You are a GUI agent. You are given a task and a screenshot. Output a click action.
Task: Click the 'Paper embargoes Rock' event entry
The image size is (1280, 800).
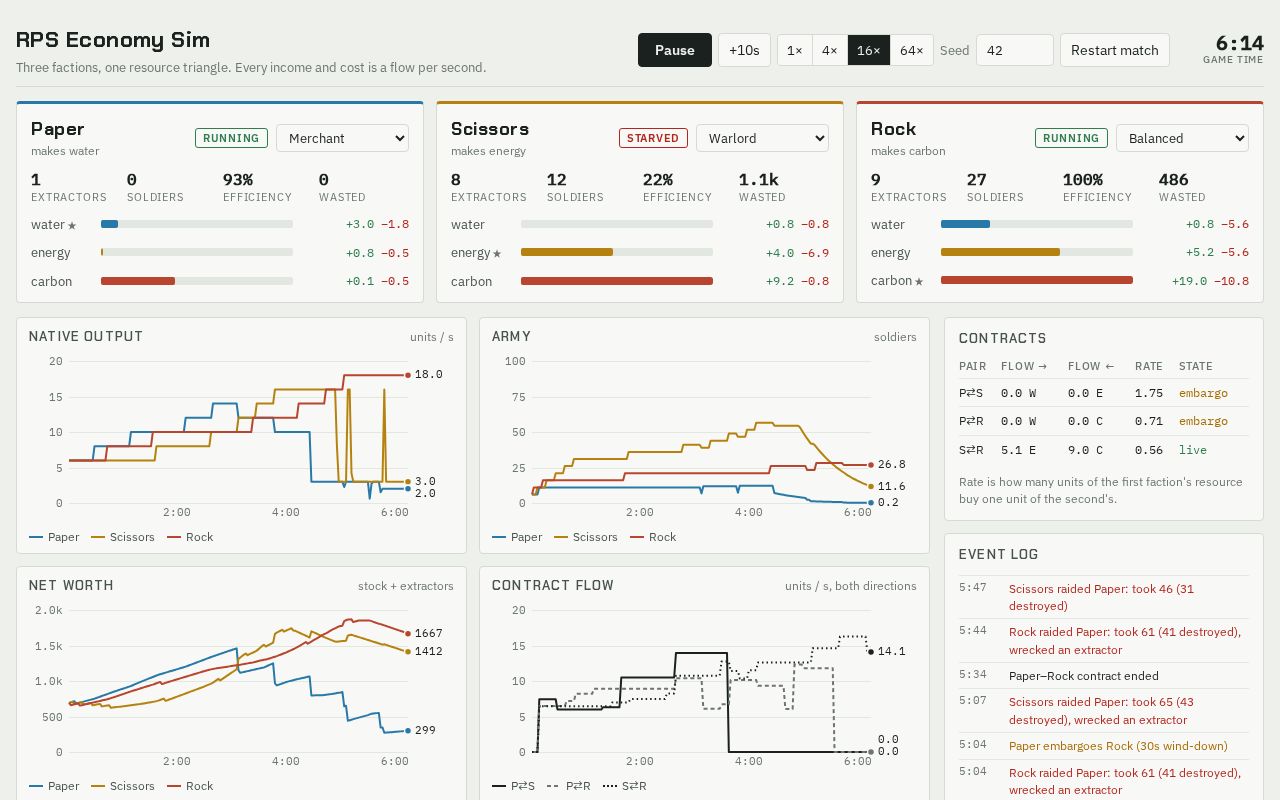click(x=1104, y=746)
